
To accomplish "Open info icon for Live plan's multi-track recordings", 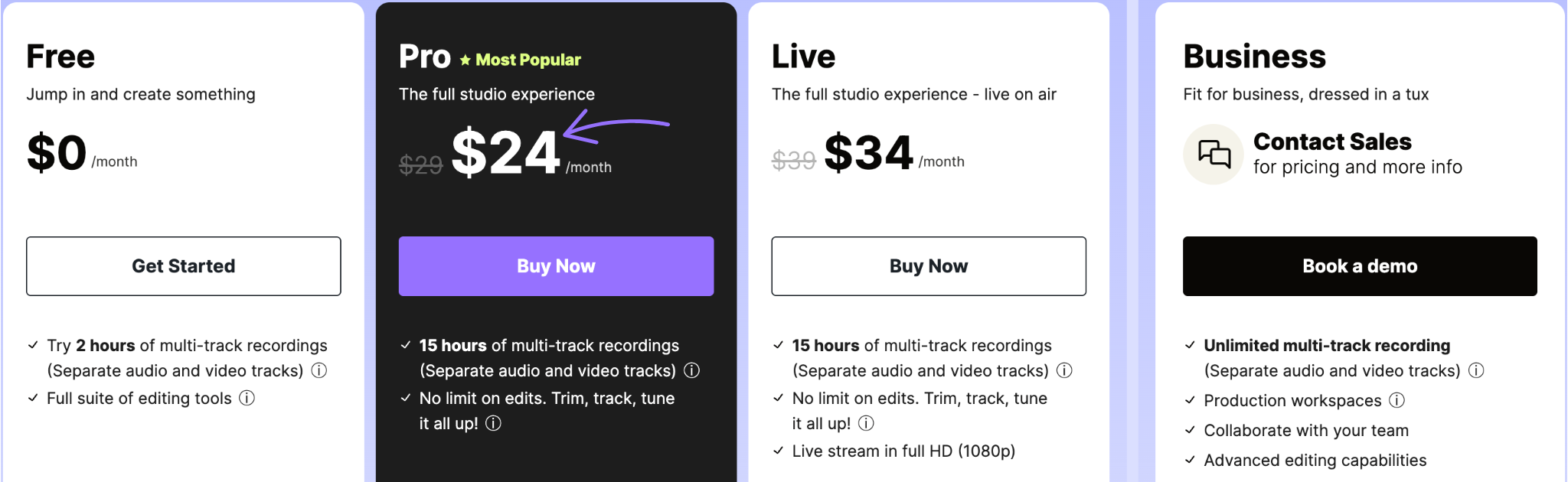I will pos(1064,370).
